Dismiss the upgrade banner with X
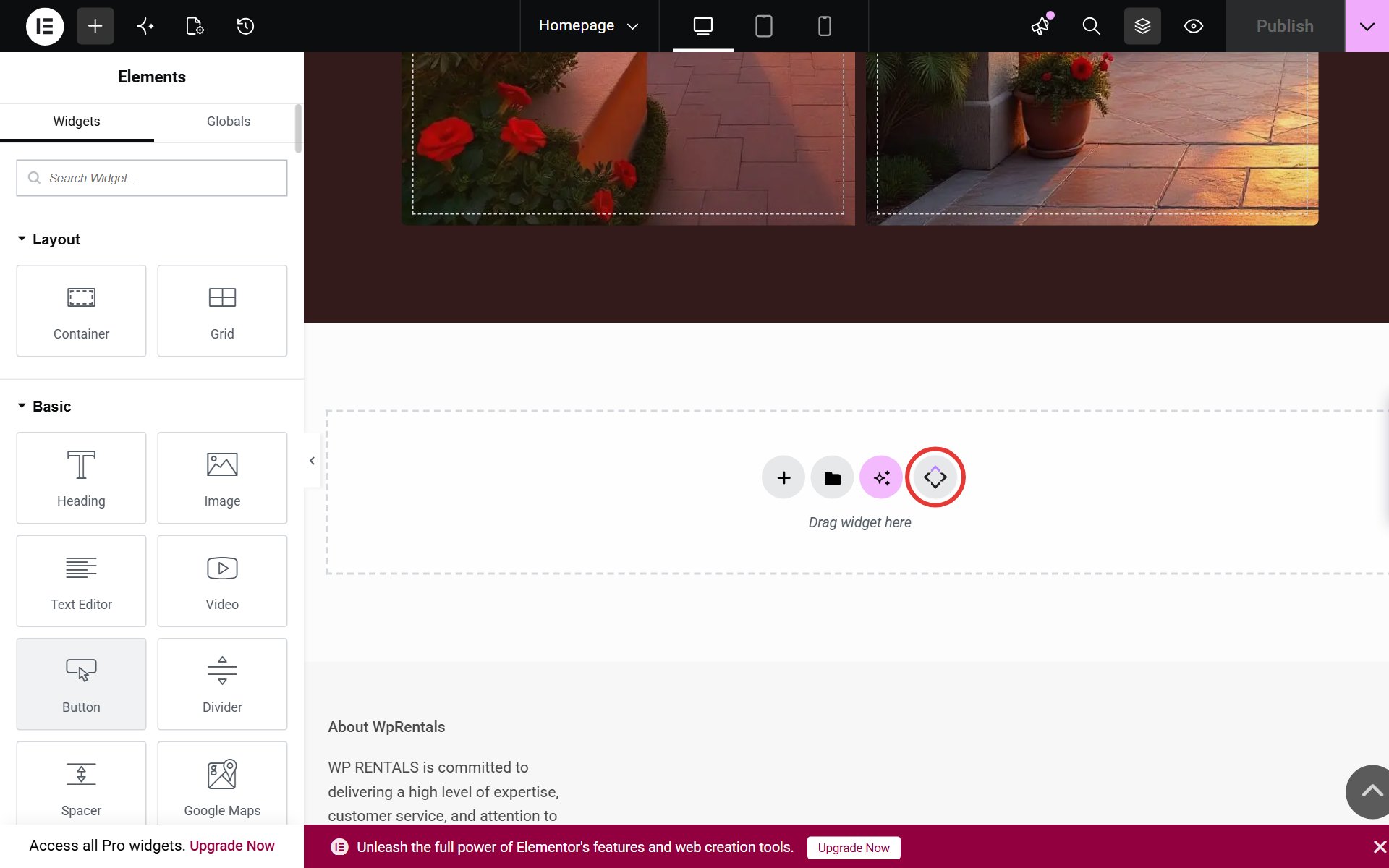Viewport: 1389px width, 868px height. (x=1380, y=847)
